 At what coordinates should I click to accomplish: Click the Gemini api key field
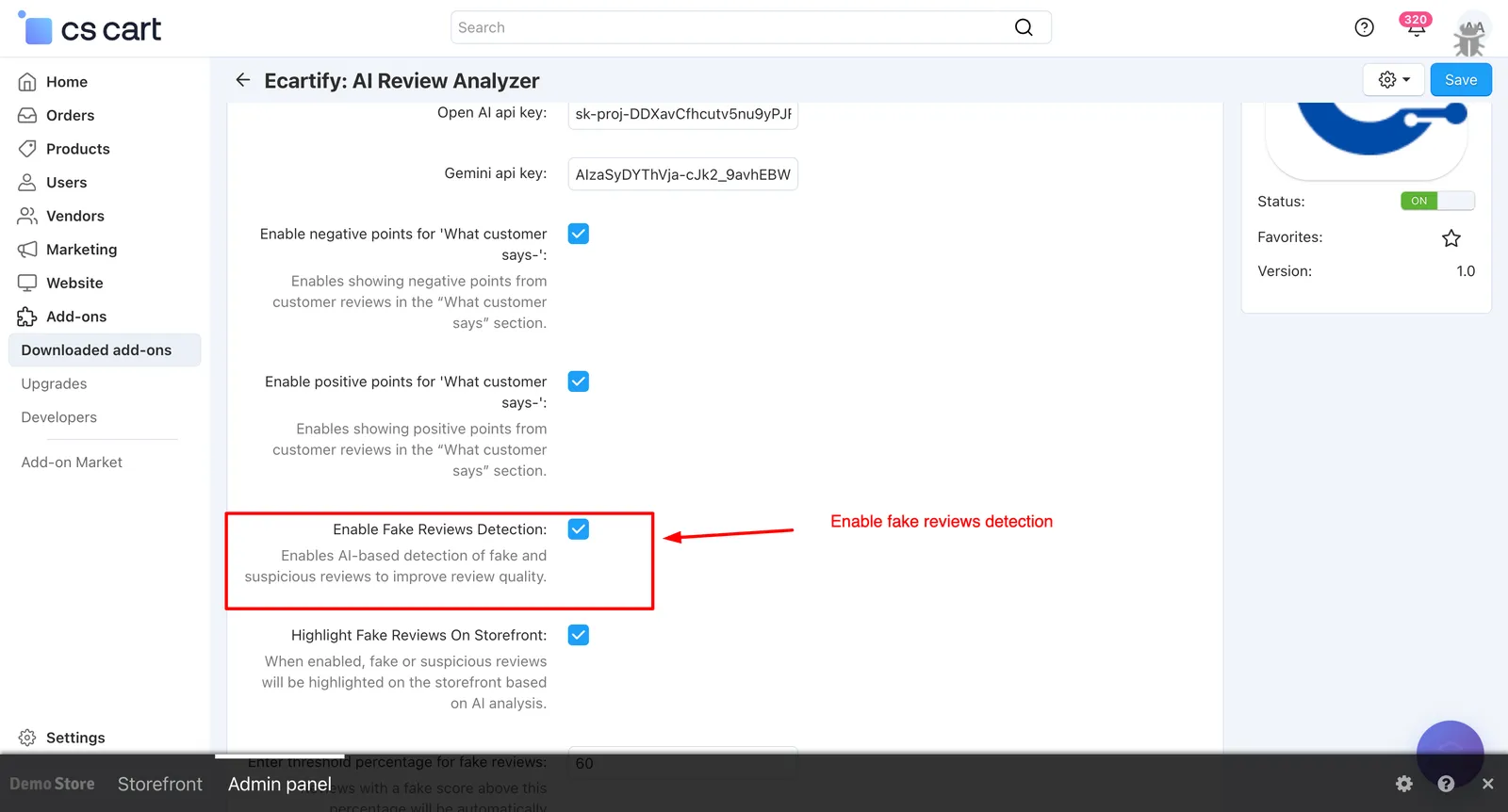tap(683, 174)
